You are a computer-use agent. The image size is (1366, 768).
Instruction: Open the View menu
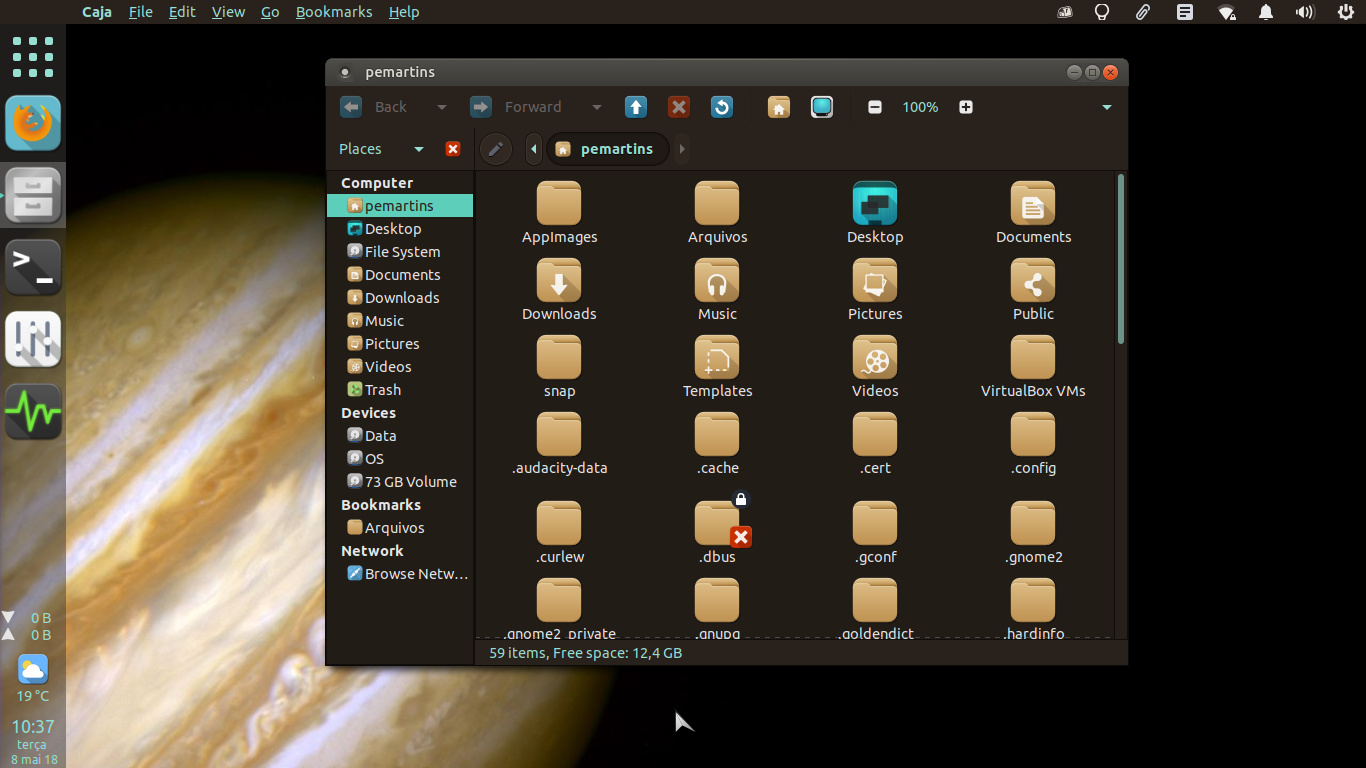pos(228,12)
